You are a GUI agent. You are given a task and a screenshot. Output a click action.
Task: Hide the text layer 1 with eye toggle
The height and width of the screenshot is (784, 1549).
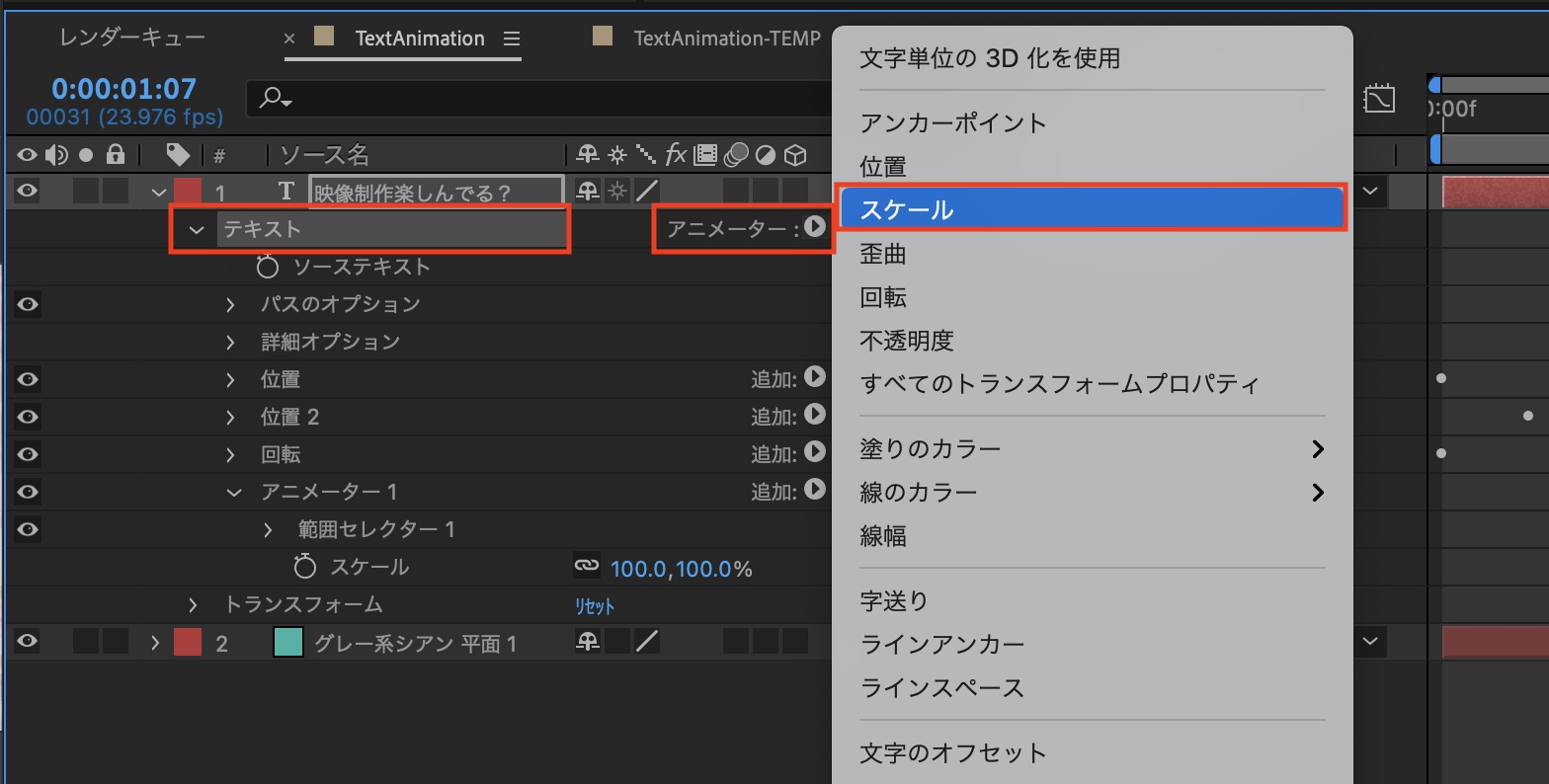(x=28, y=191)
